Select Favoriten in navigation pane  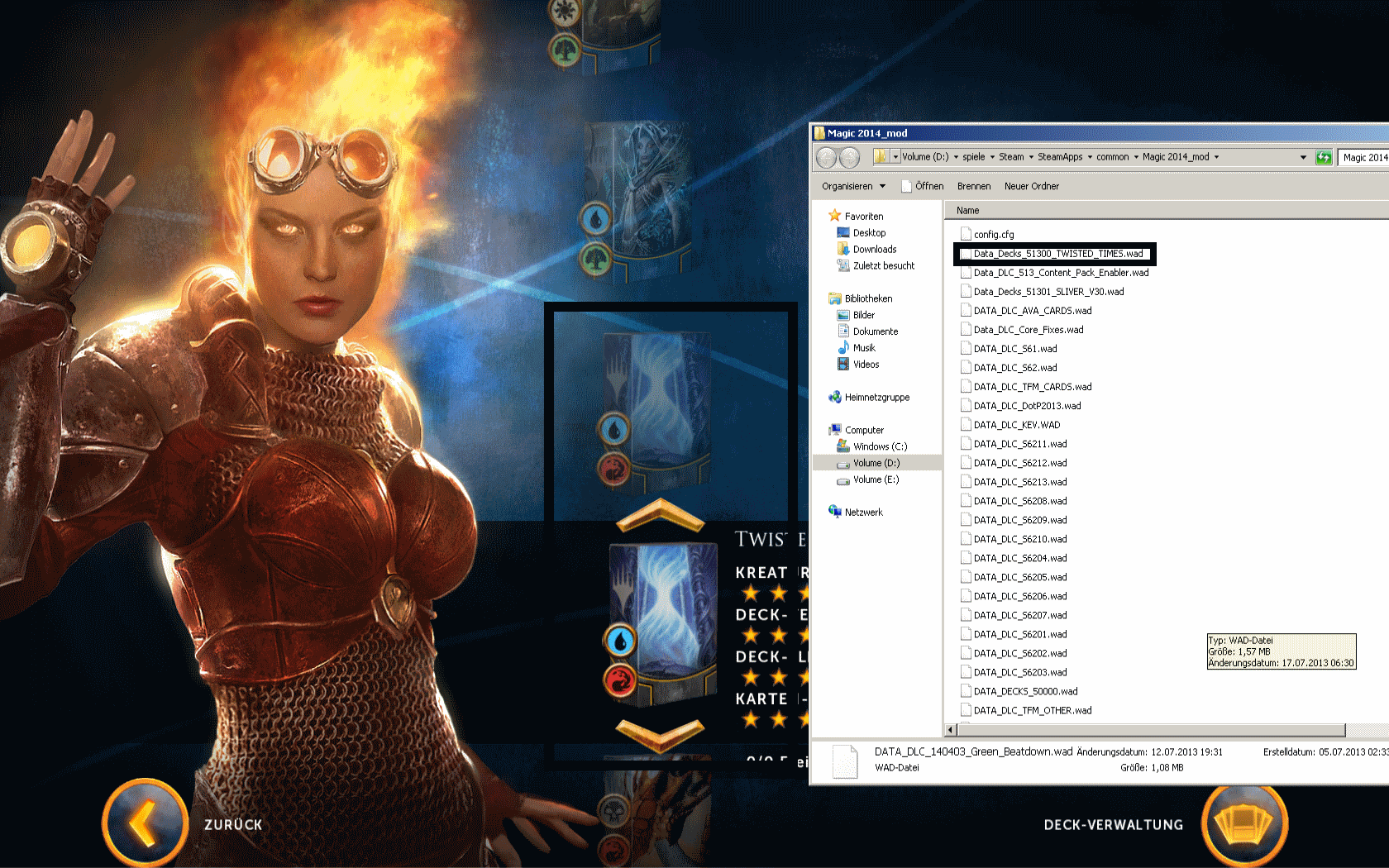856,217
